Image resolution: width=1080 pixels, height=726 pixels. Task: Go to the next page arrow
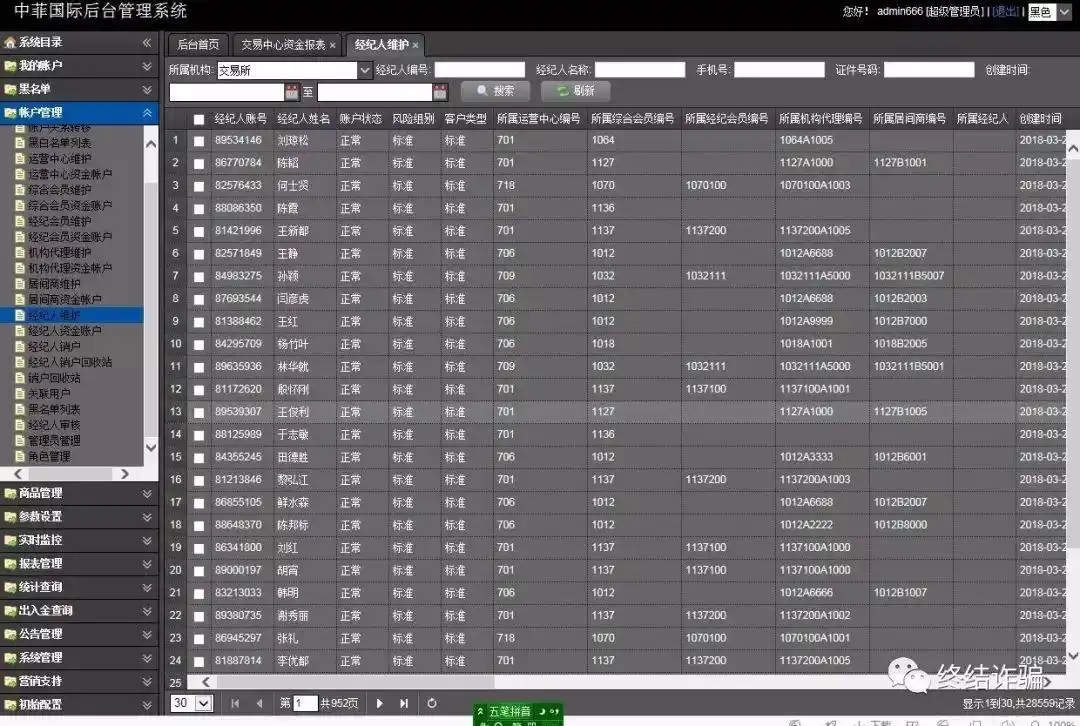(380, 703)
